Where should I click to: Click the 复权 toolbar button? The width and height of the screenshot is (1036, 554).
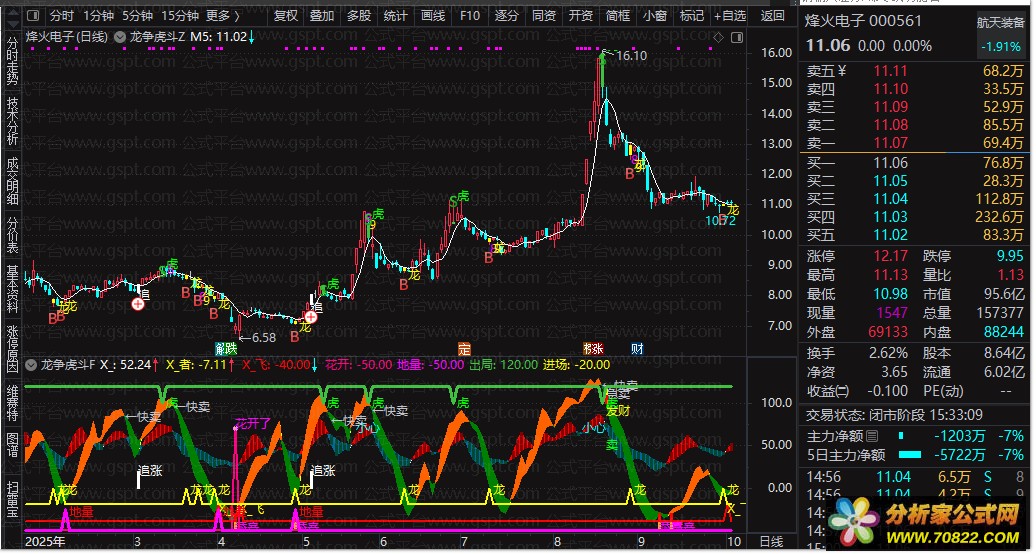point(285,15)
